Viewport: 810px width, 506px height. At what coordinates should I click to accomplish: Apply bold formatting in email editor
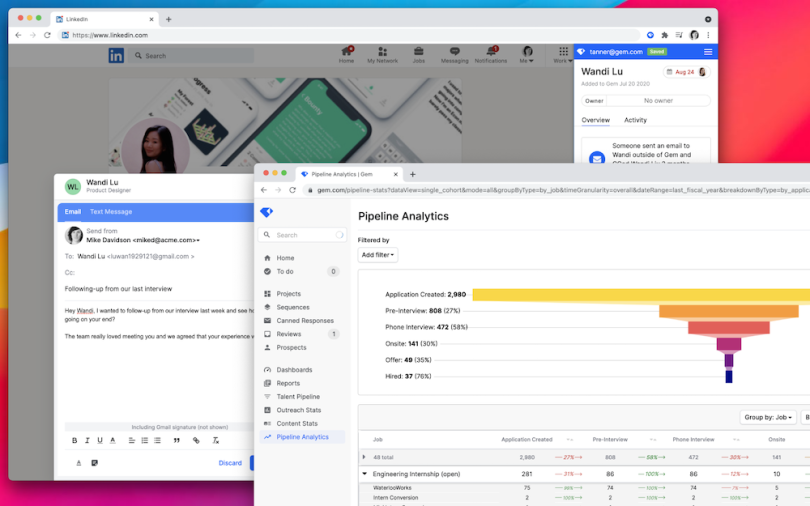coord(74,440)
